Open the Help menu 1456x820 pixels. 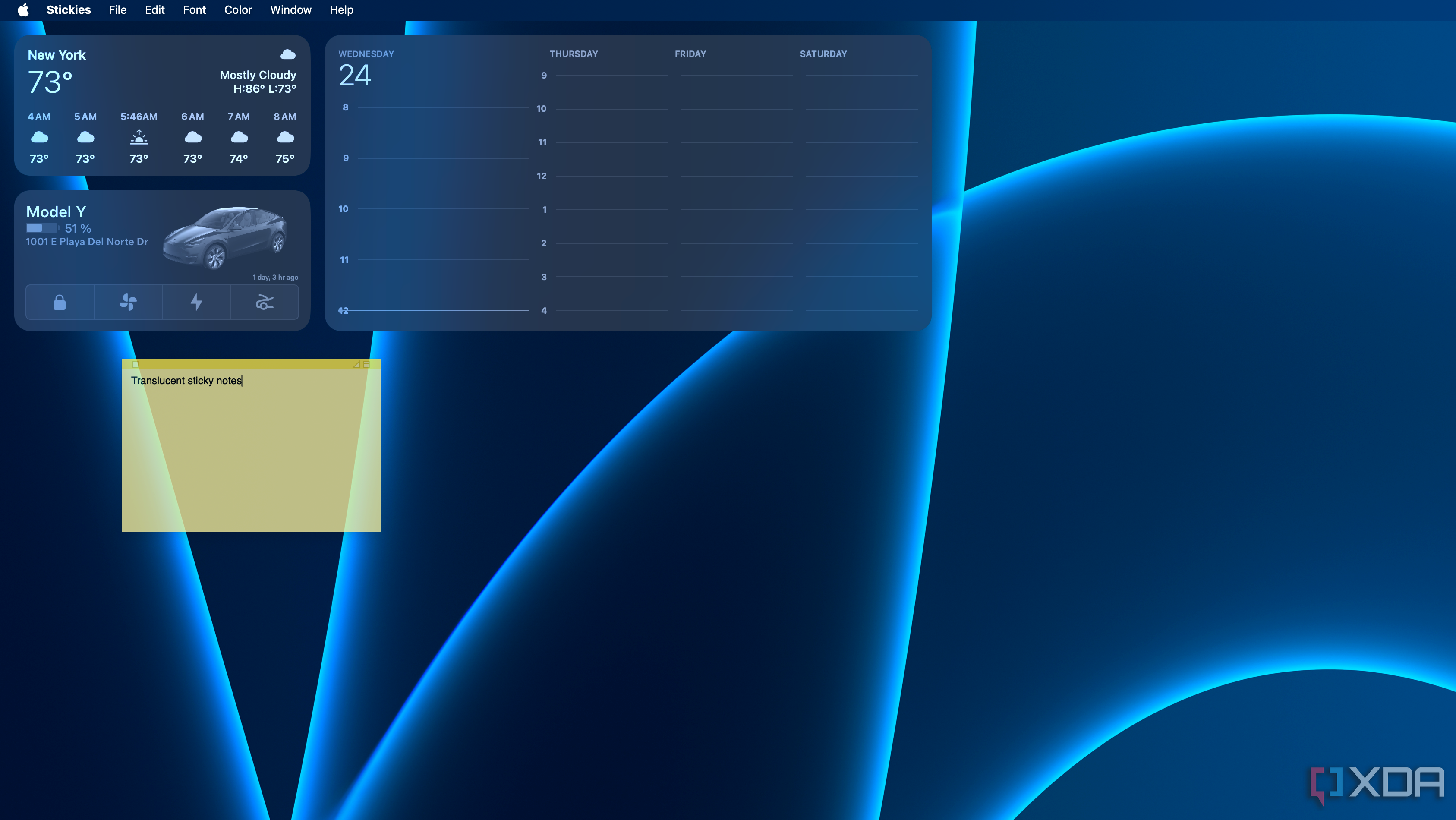pos(341,10)
